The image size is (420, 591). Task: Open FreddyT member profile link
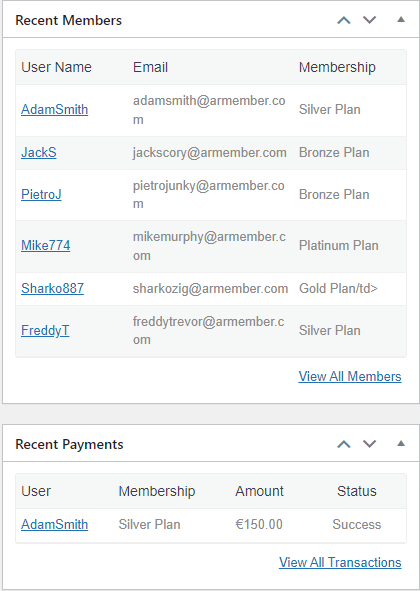[x=45, y=331]
